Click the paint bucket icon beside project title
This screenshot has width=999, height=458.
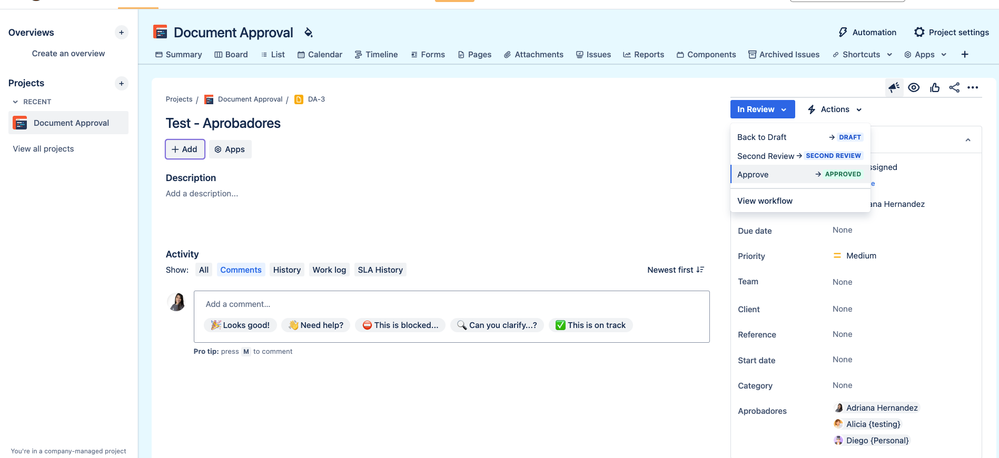tap(308, 32)
